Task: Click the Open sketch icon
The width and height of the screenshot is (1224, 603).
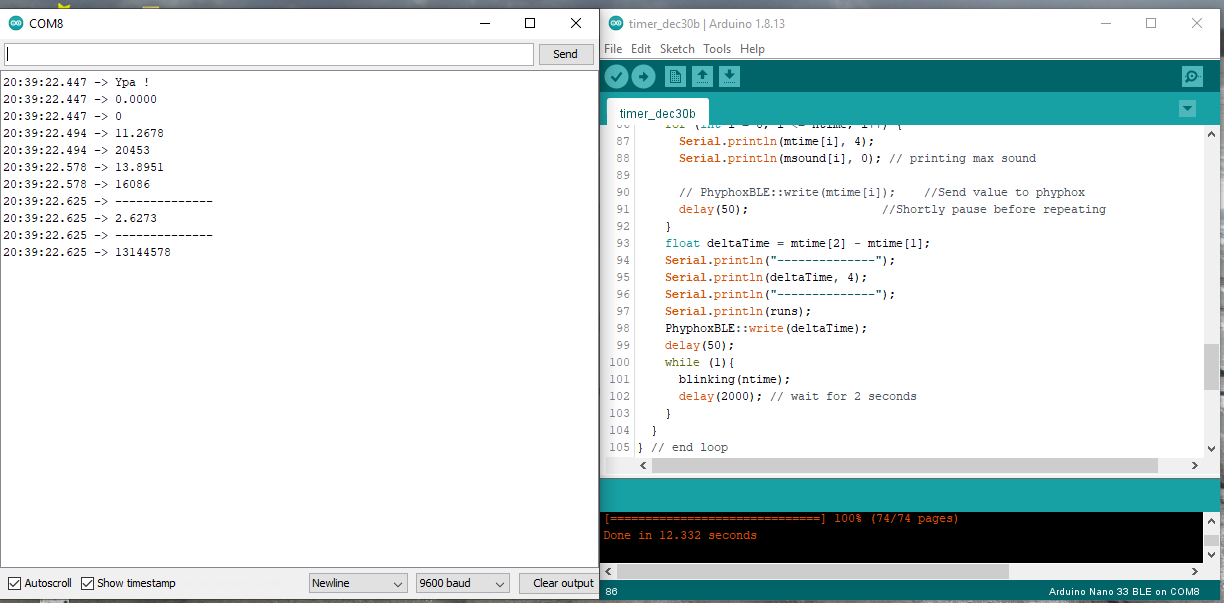Action: tap(702, 76)
